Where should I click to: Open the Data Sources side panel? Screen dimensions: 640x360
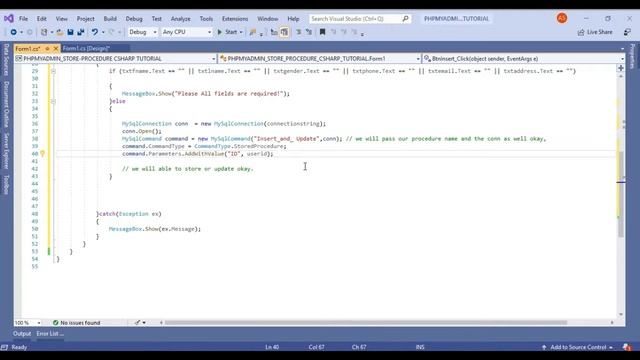click(6, 60)
